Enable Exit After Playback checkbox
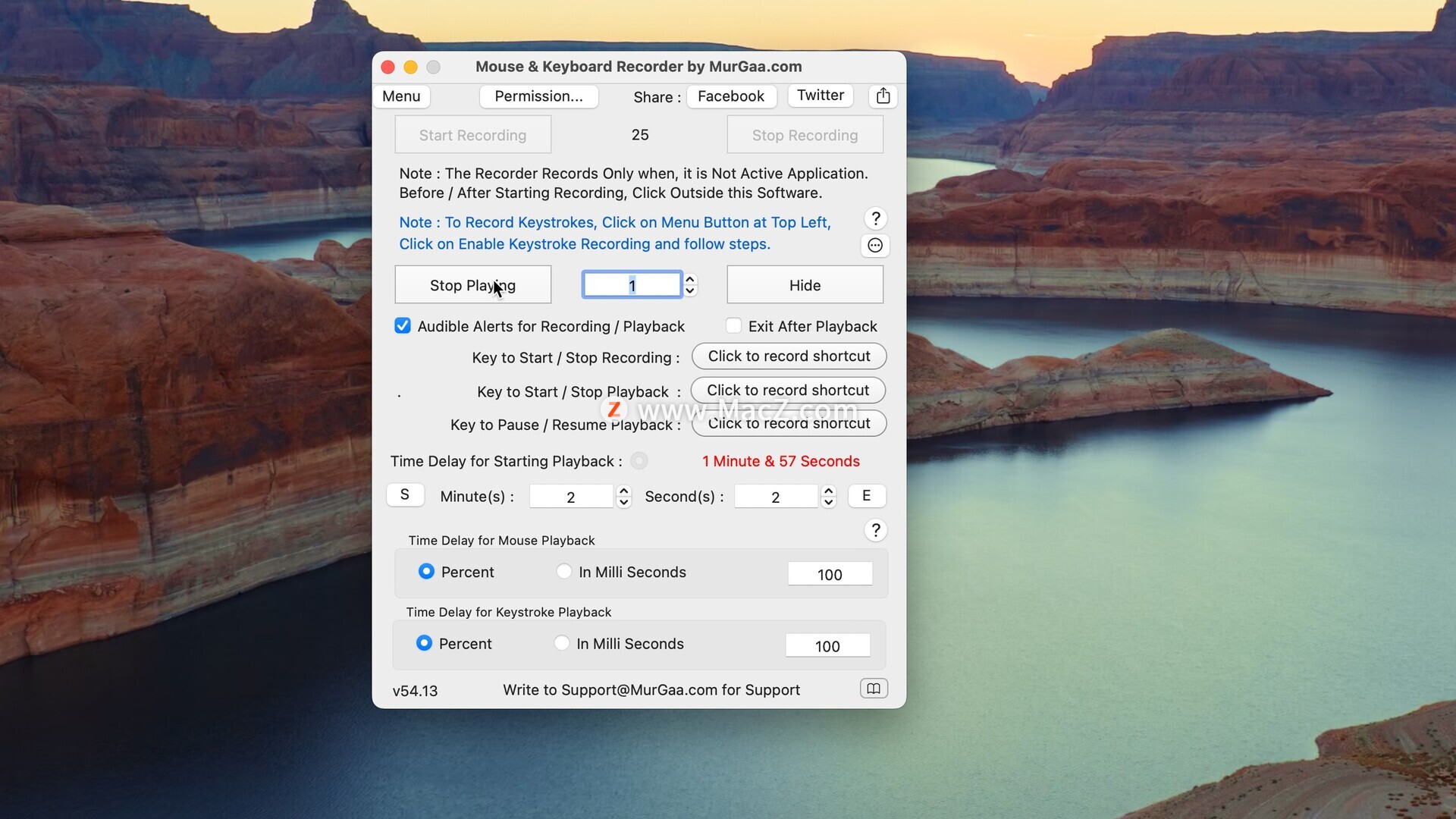1456x819 pixels. (733, 326)
